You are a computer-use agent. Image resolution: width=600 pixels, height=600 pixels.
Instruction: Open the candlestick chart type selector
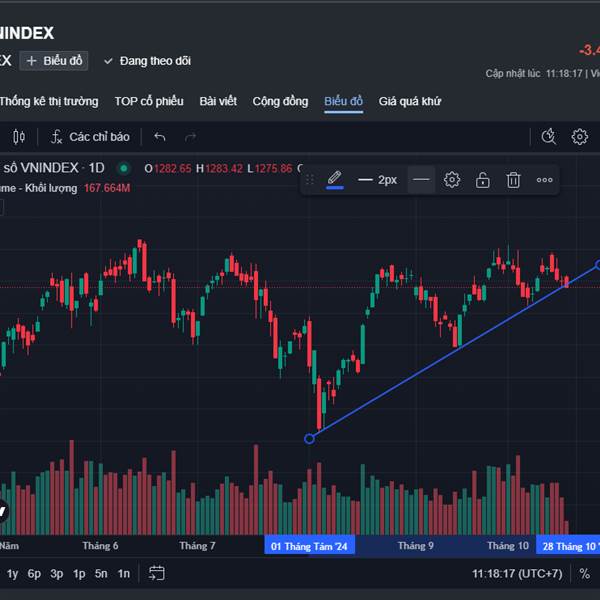pyautogui.click(x=18, y=137)
